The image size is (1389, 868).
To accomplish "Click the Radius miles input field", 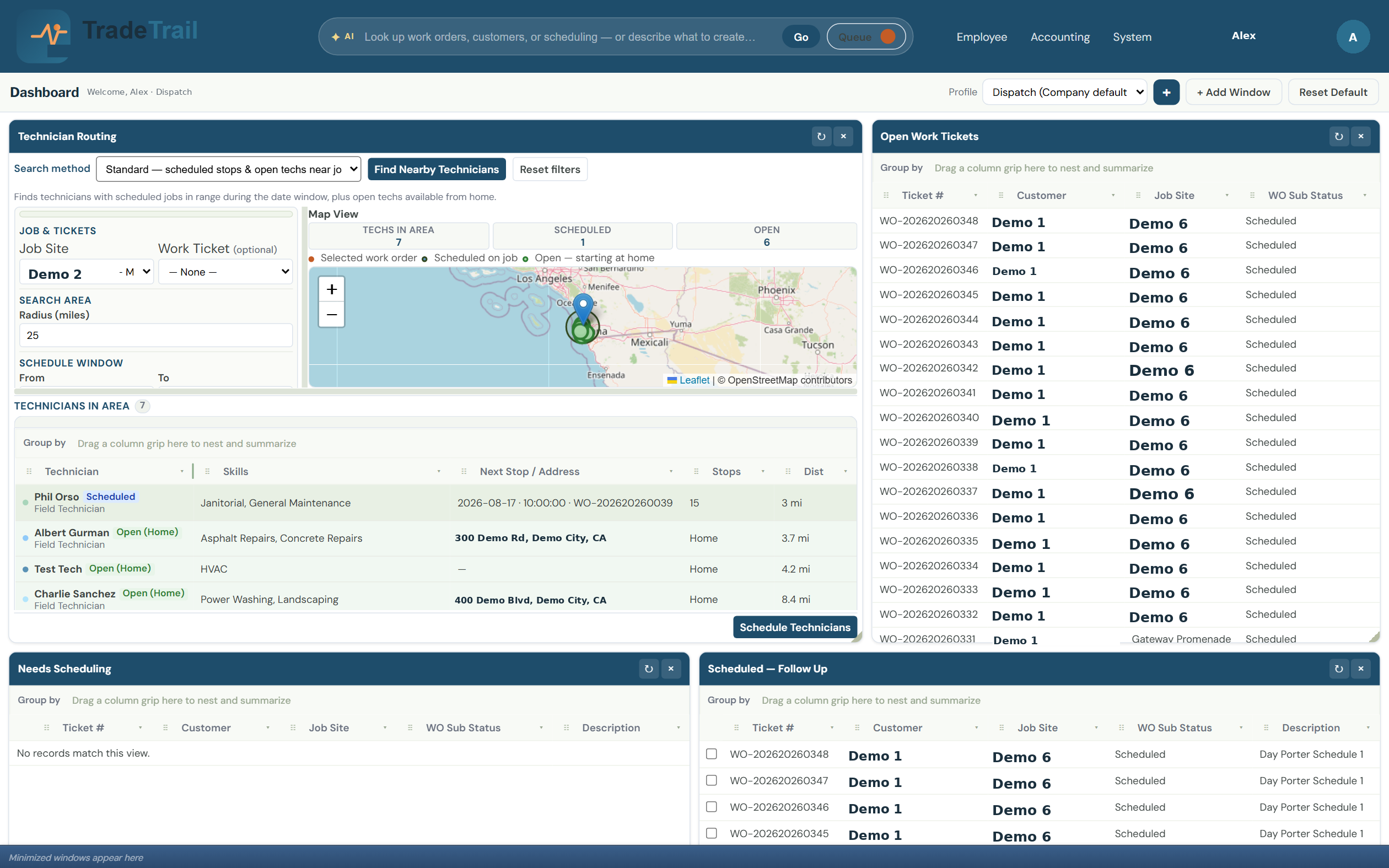I will click(156, 335).
